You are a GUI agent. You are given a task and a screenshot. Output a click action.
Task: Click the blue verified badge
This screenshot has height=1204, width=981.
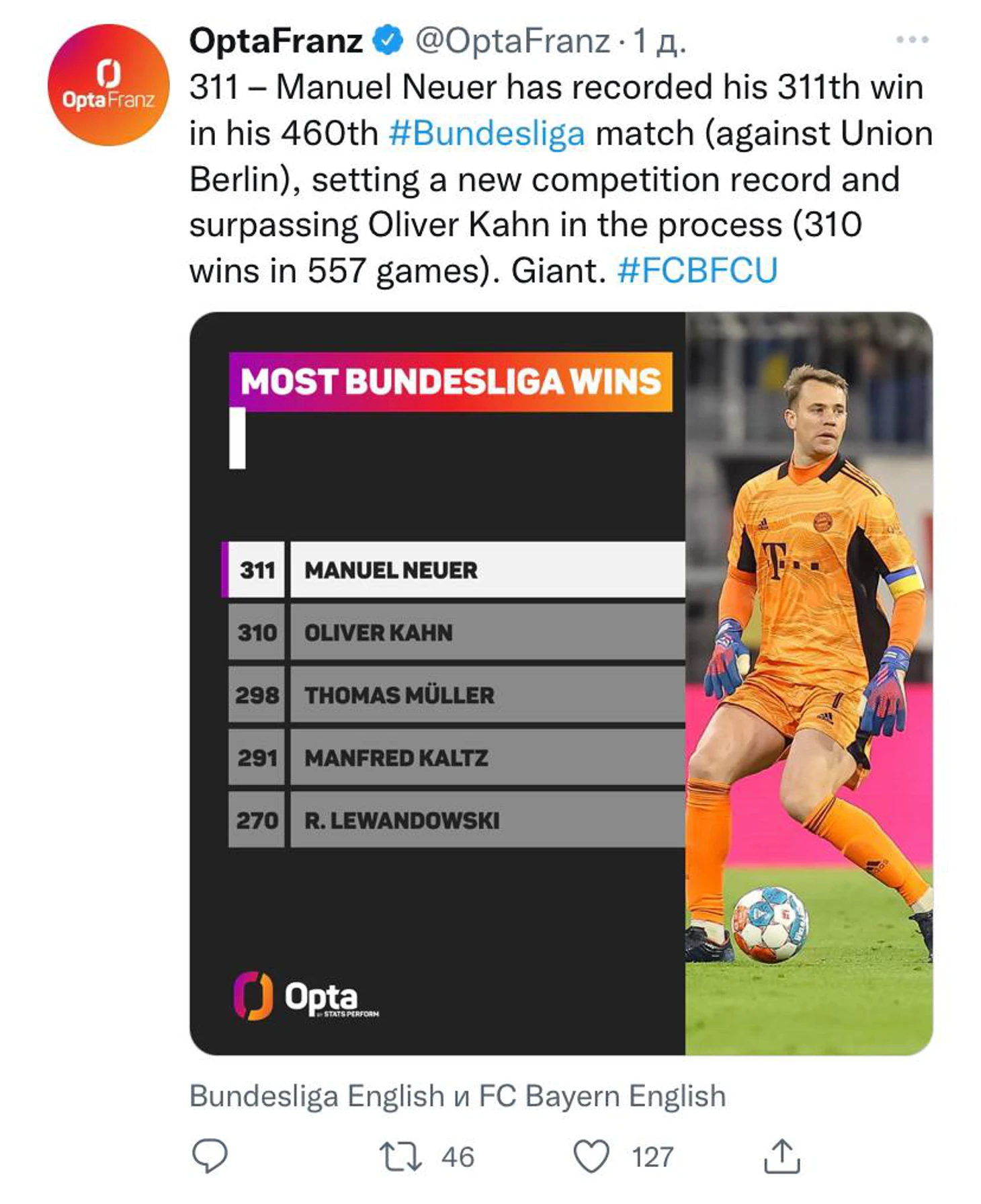click(388, 40)
